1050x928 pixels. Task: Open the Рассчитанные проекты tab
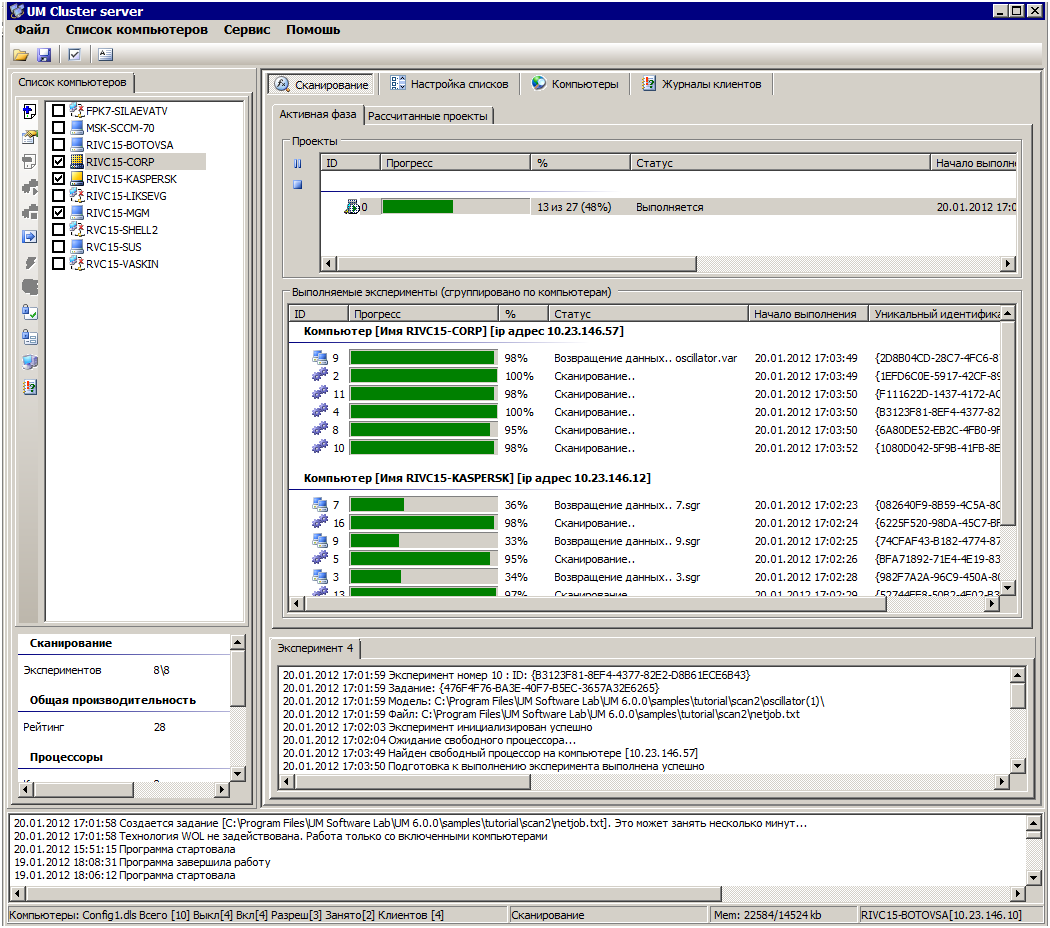pos(428,116)
